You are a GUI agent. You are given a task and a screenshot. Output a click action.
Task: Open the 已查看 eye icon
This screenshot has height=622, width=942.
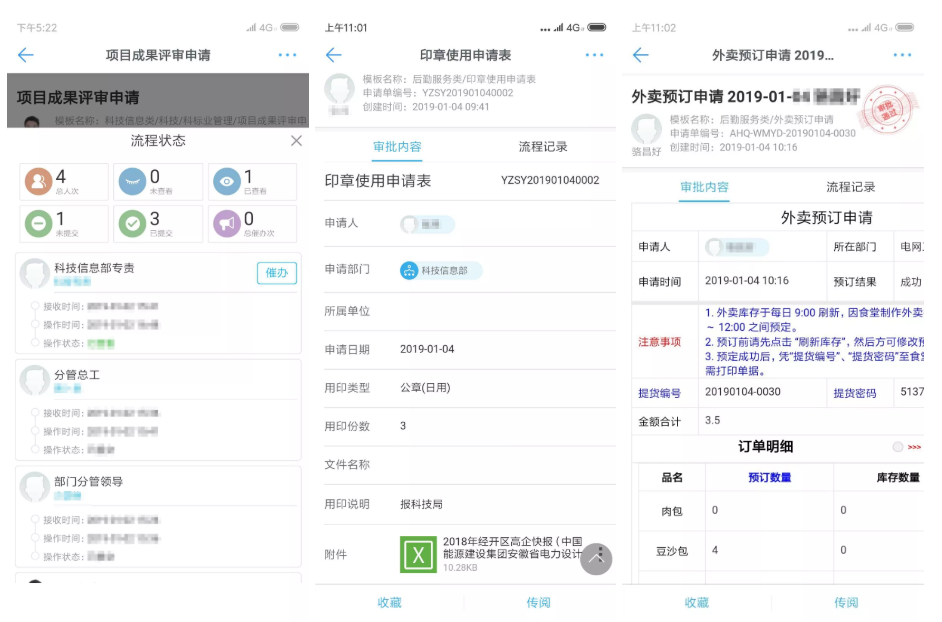click(226, 181)
